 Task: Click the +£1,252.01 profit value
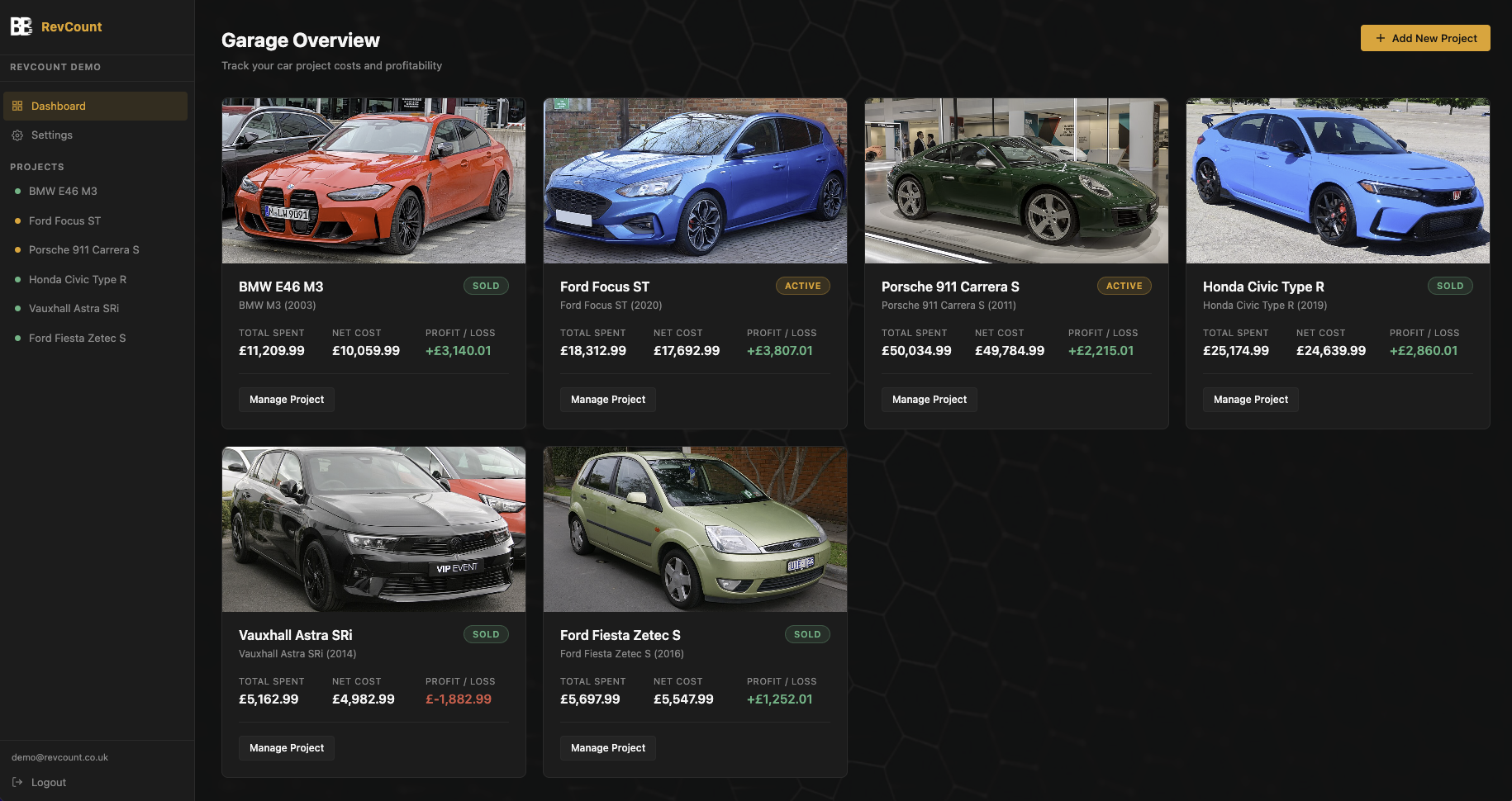(x=780, y=699)
